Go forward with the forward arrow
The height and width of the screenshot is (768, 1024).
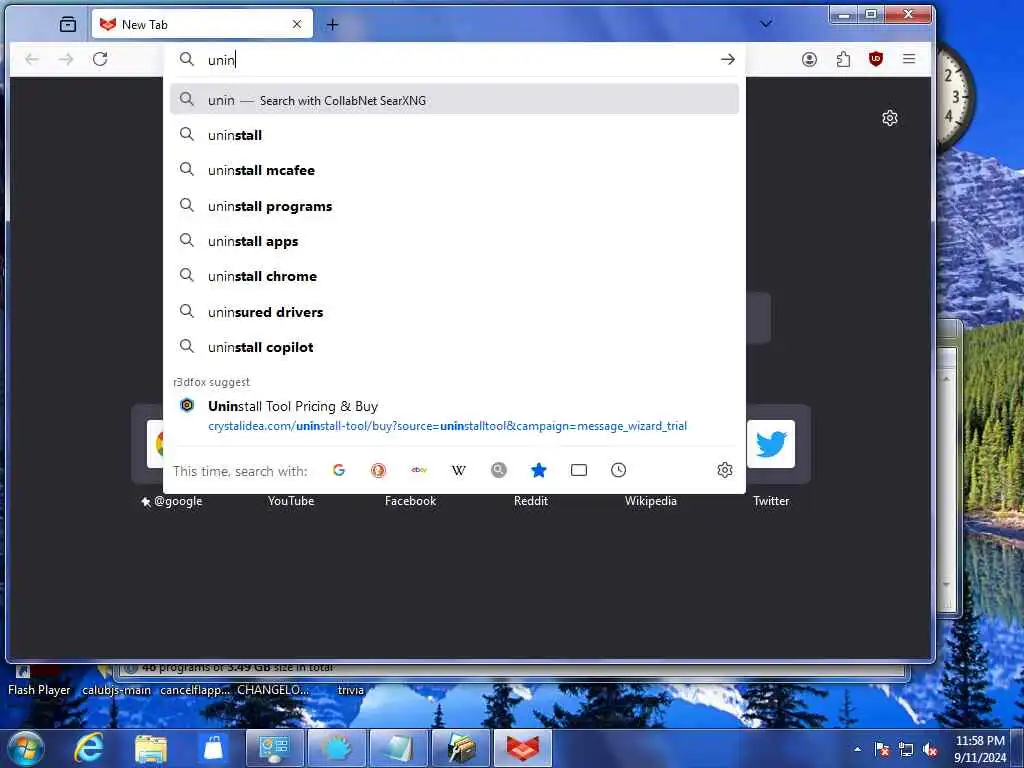click(66, 59)
